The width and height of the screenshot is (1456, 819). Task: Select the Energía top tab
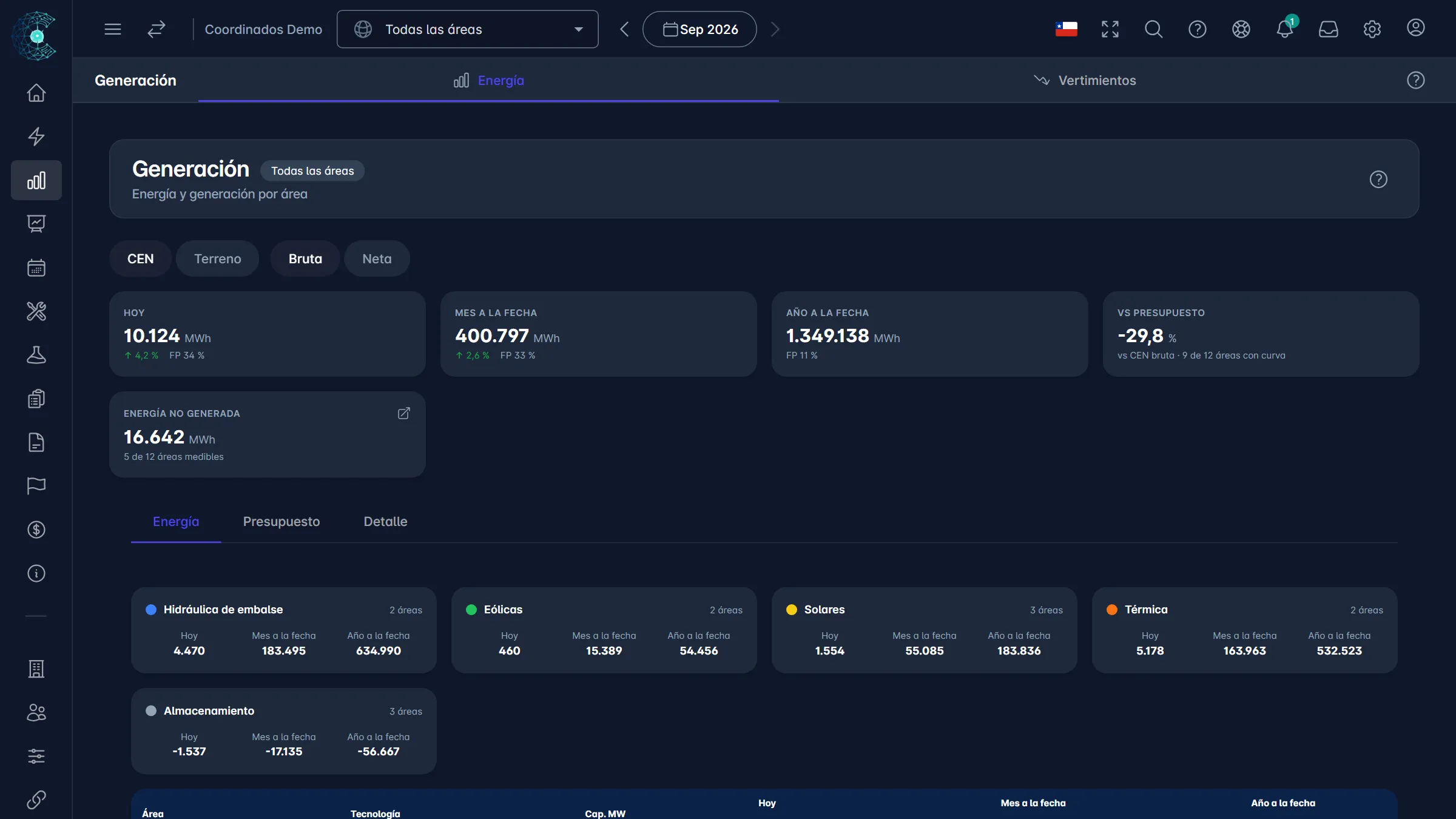pos(488,80)
